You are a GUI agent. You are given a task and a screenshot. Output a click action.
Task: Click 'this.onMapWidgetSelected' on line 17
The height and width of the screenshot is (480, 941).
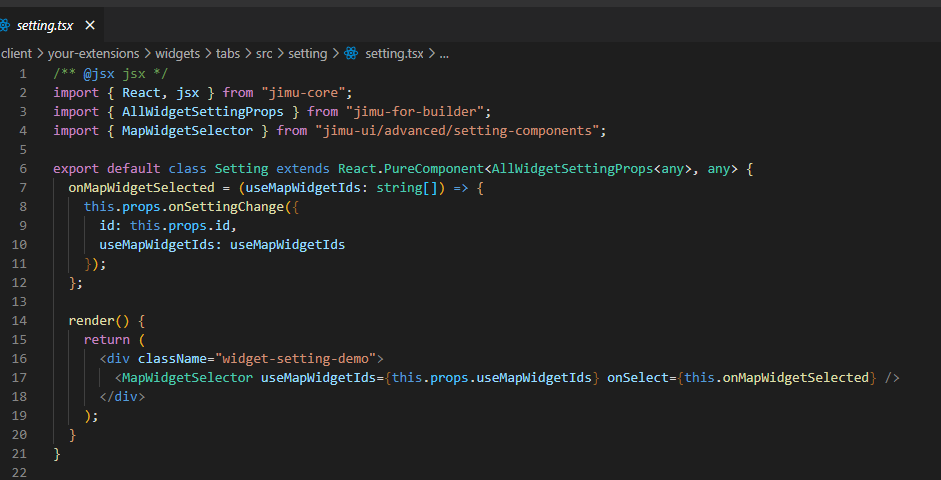click(x=776, y=377)
